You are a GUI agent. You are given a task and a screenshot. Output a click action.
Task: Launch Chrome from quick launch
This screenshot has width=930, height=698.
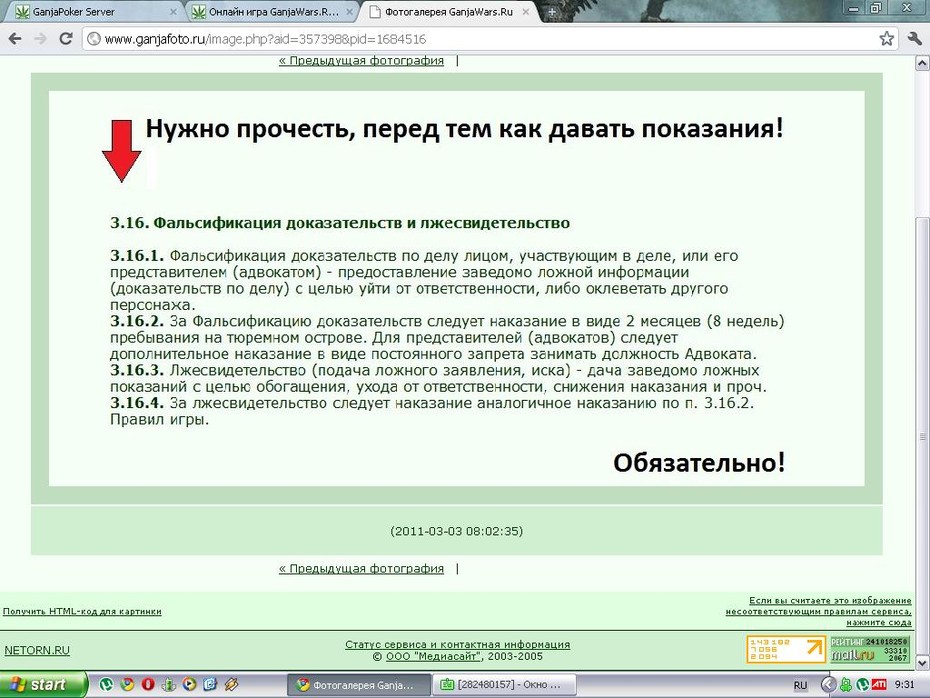coord(127,685)
